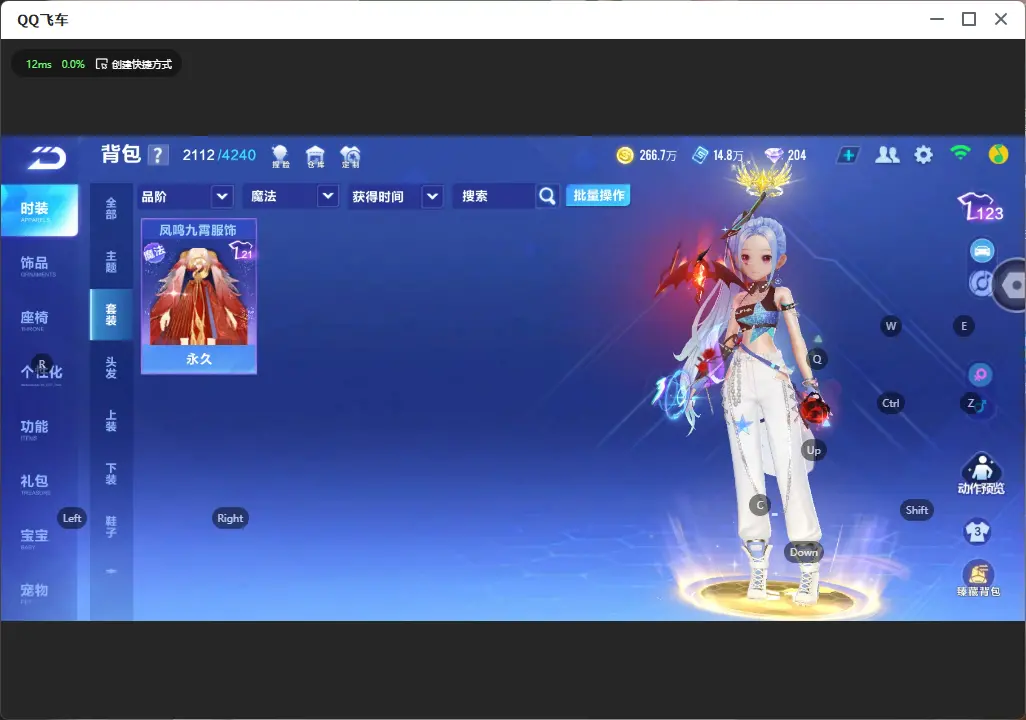Click the shirt icon numbered 3
The height and width of the screenshot is (720, 1026).
pos(978,531)
